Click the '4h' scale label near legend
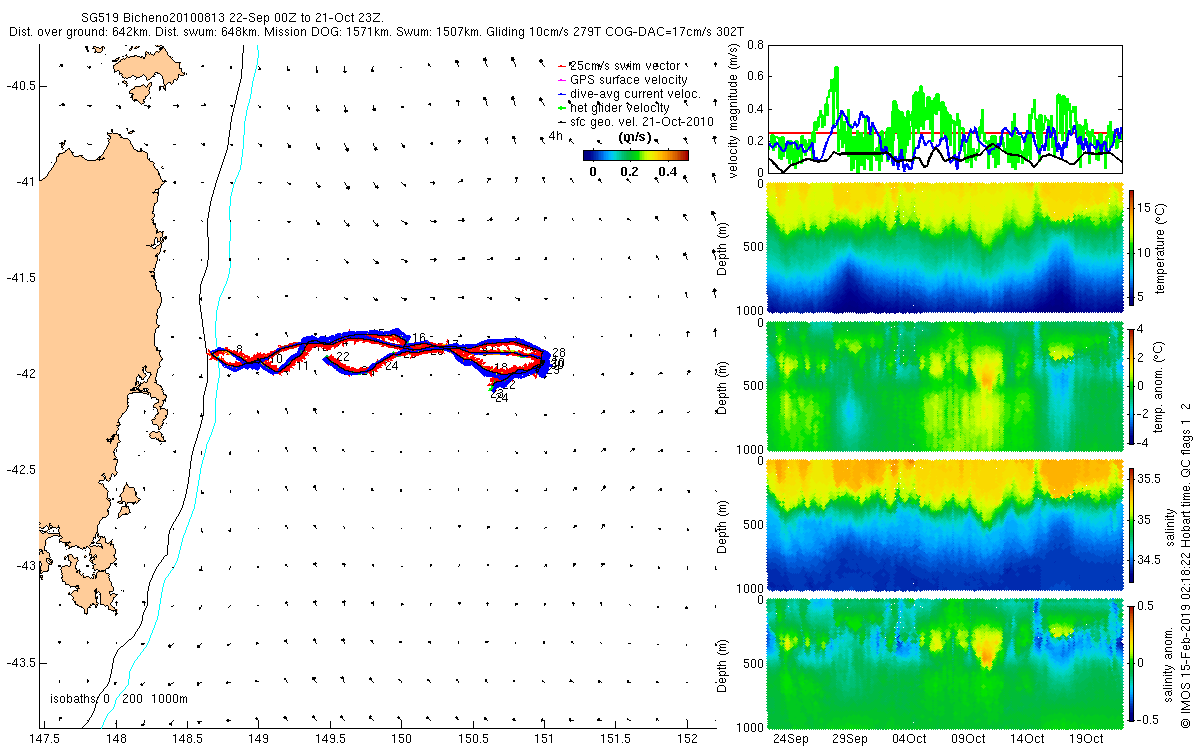 (555, 135)
